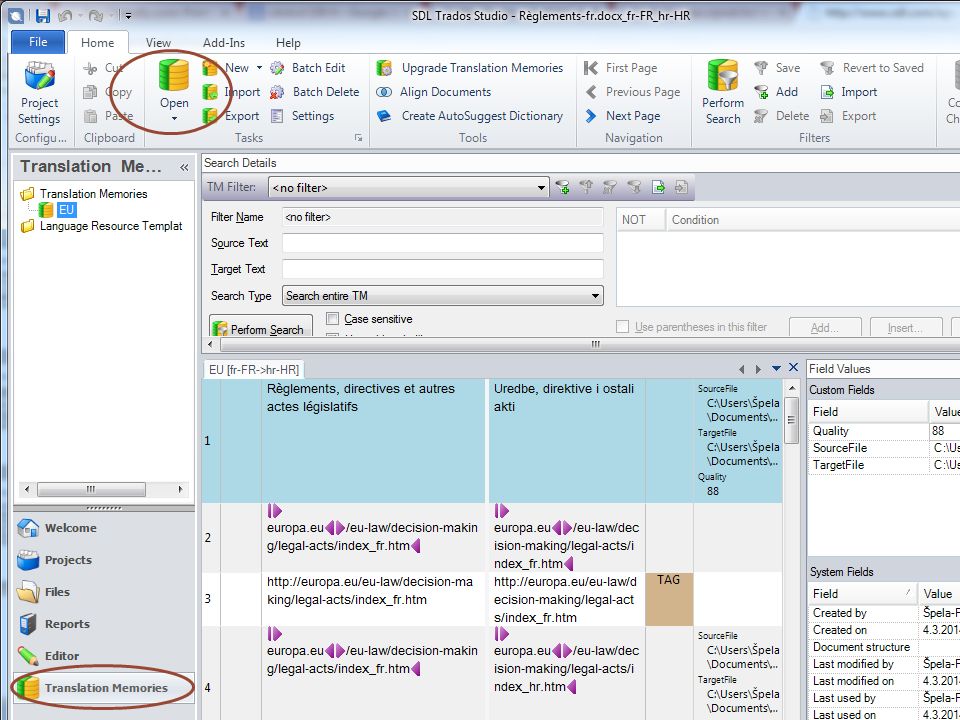Image resolution: width=960 pixels, height=720 pixels.
Task: Click Import in the Filters group
Action: click(x=849, y=92)
